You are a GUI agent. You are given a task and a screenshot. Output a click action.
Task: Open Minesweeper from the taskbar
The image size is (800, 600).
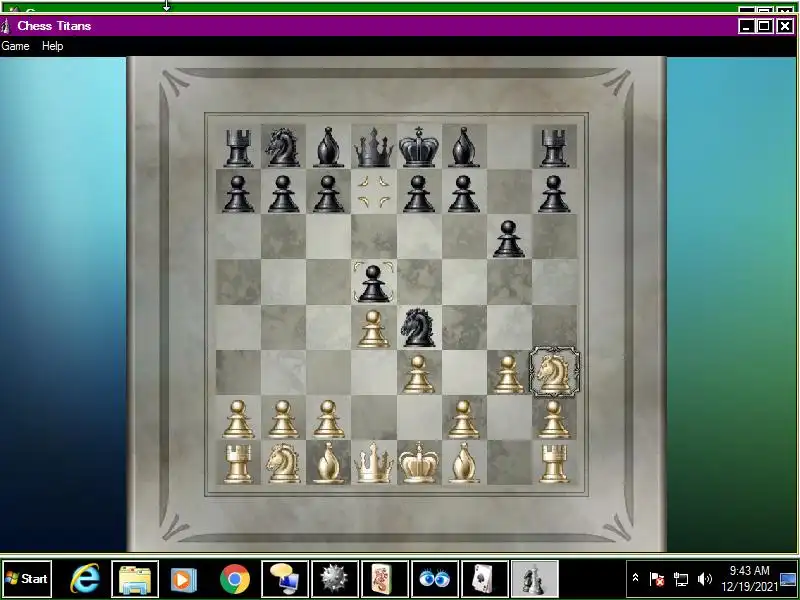(x=335, y=579)
